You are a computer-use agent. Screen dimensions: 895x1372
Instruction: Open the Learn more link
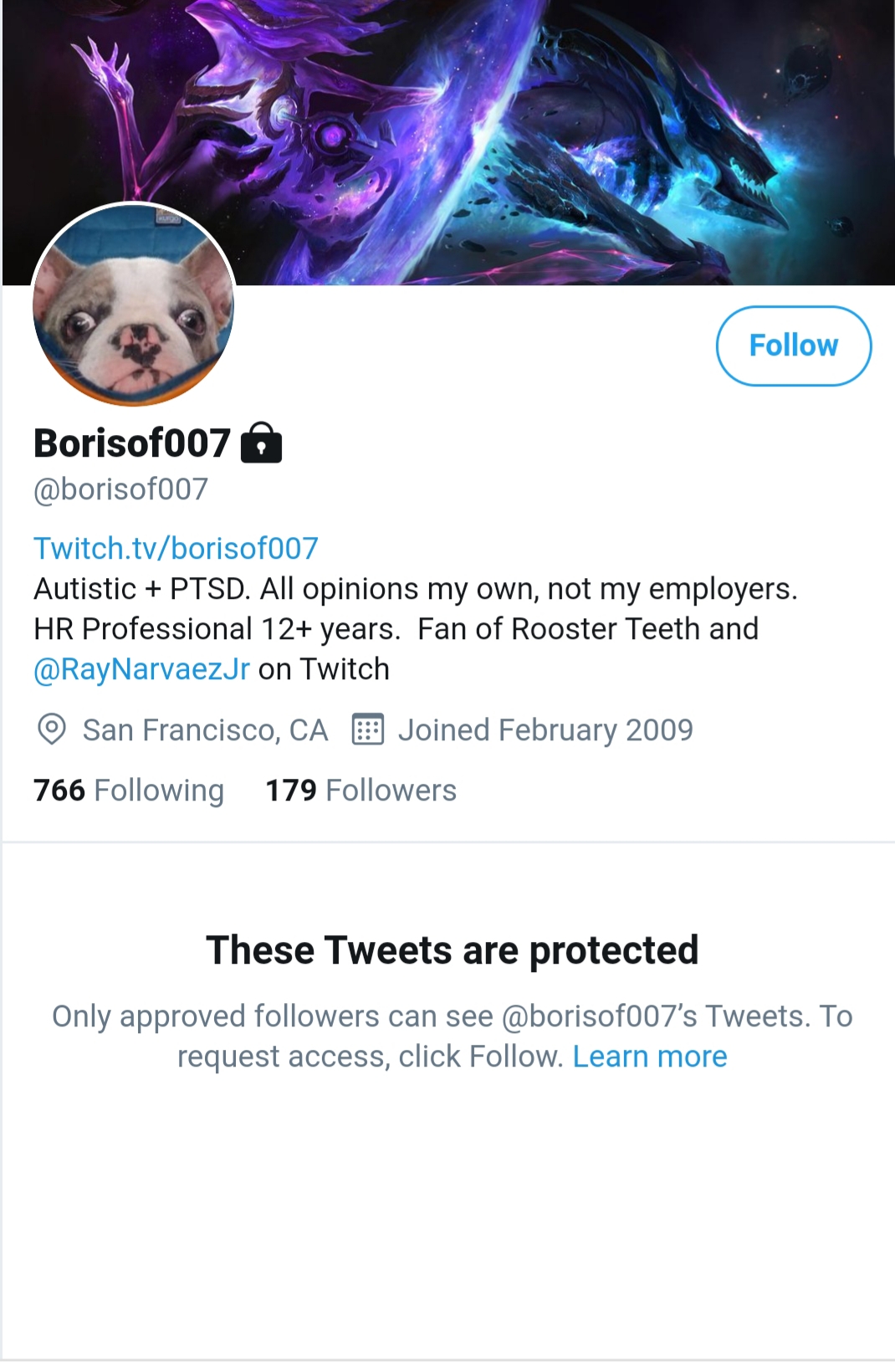coord(650,1057)
